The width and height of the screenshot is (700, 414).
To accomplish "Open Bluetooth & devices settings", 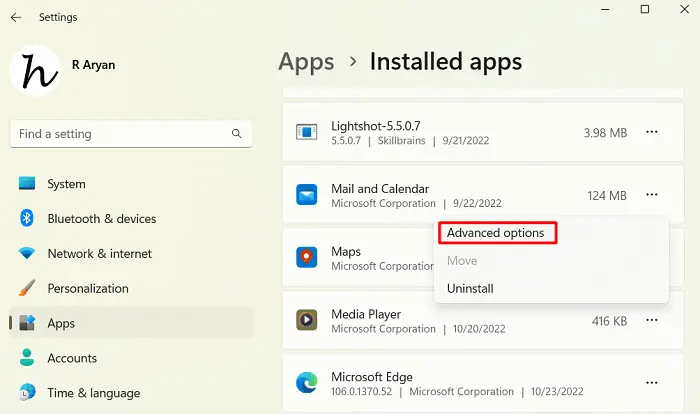I will (131, 218).
